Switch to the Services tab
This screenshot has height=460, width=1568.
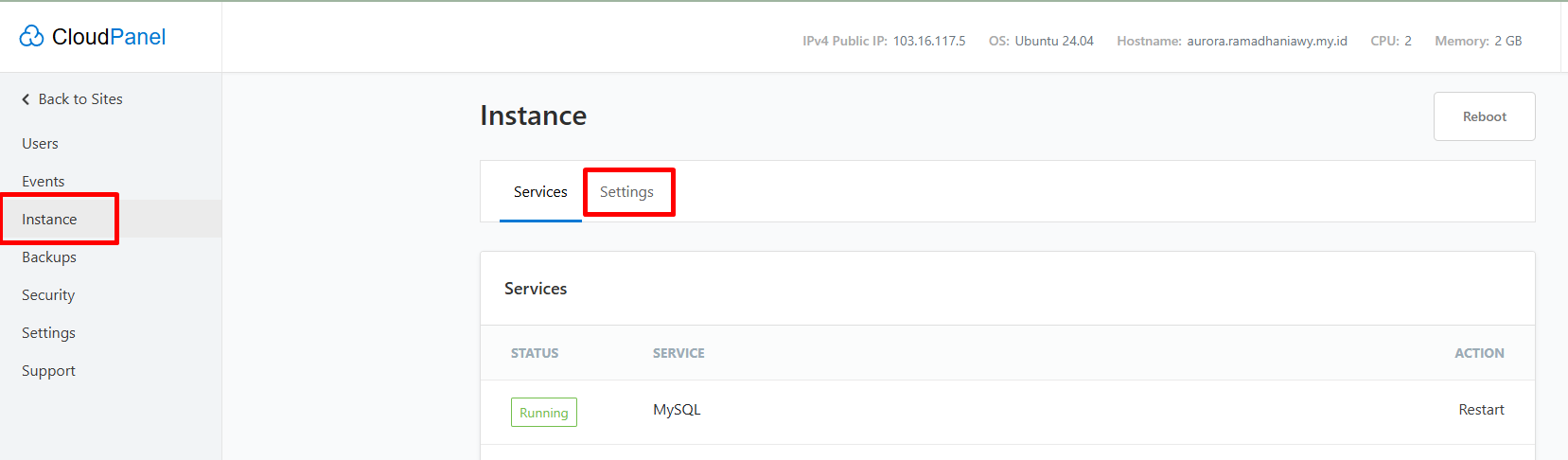[x=540, y=192]
